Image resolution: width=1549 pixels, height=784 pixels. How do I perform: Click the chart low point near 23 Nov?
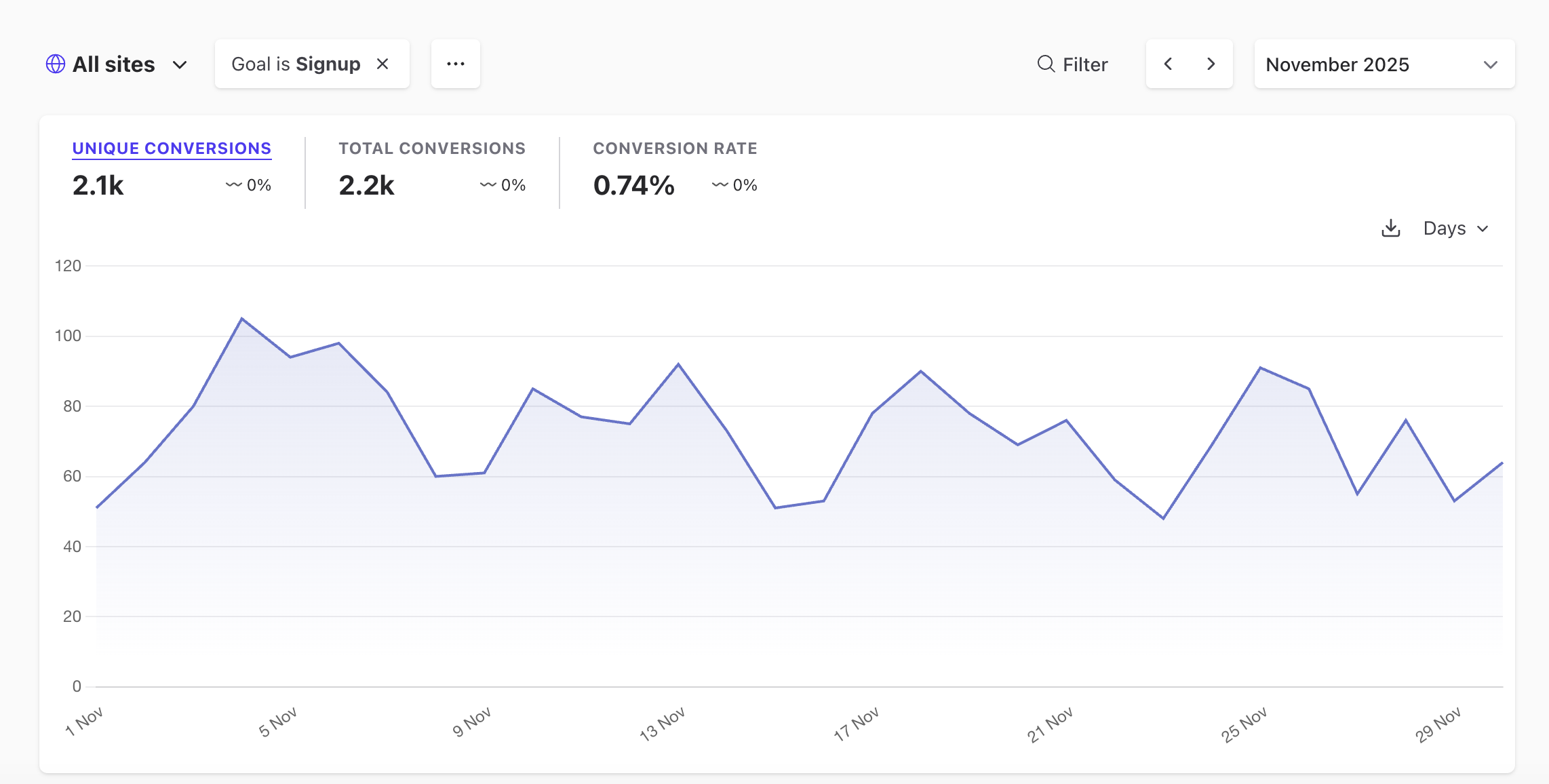tap(1163, 518)
